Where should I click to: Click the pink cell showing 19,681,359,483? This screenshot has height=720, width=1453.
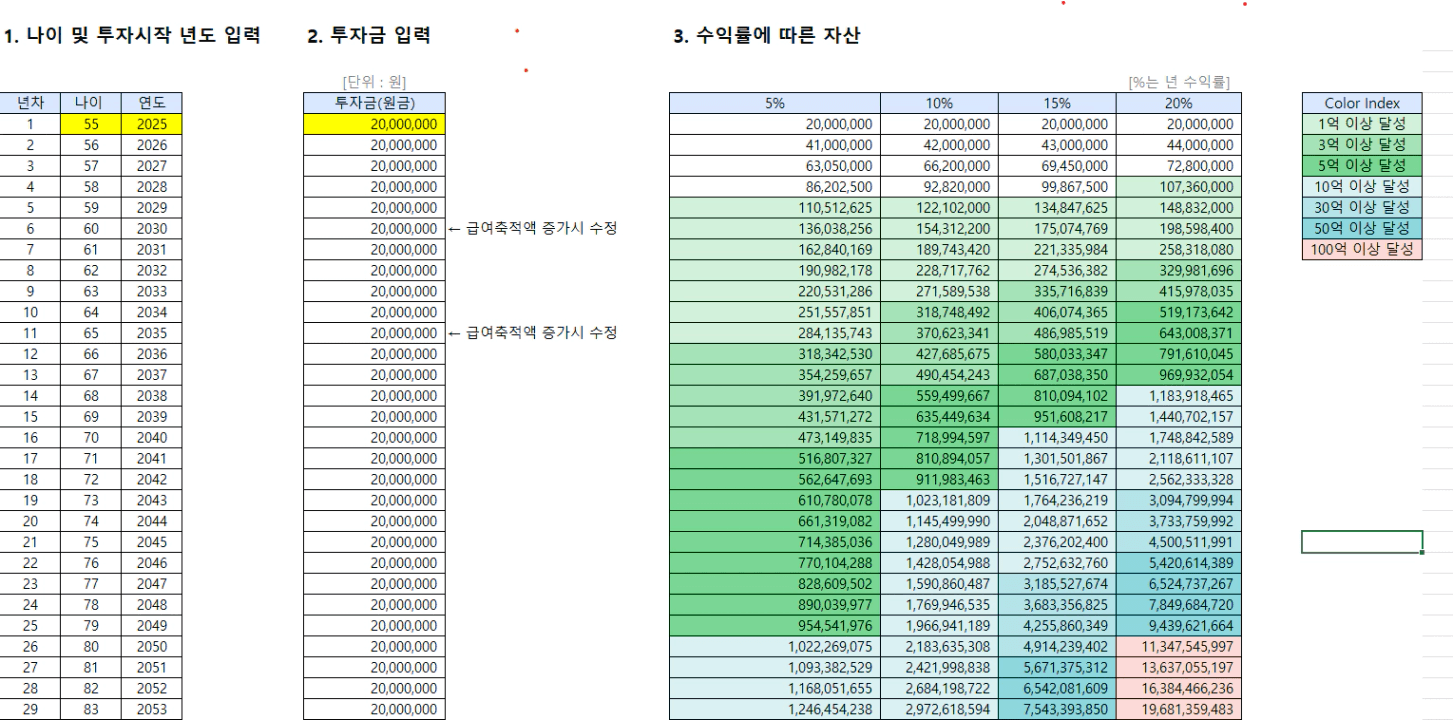coord(1179,709)
